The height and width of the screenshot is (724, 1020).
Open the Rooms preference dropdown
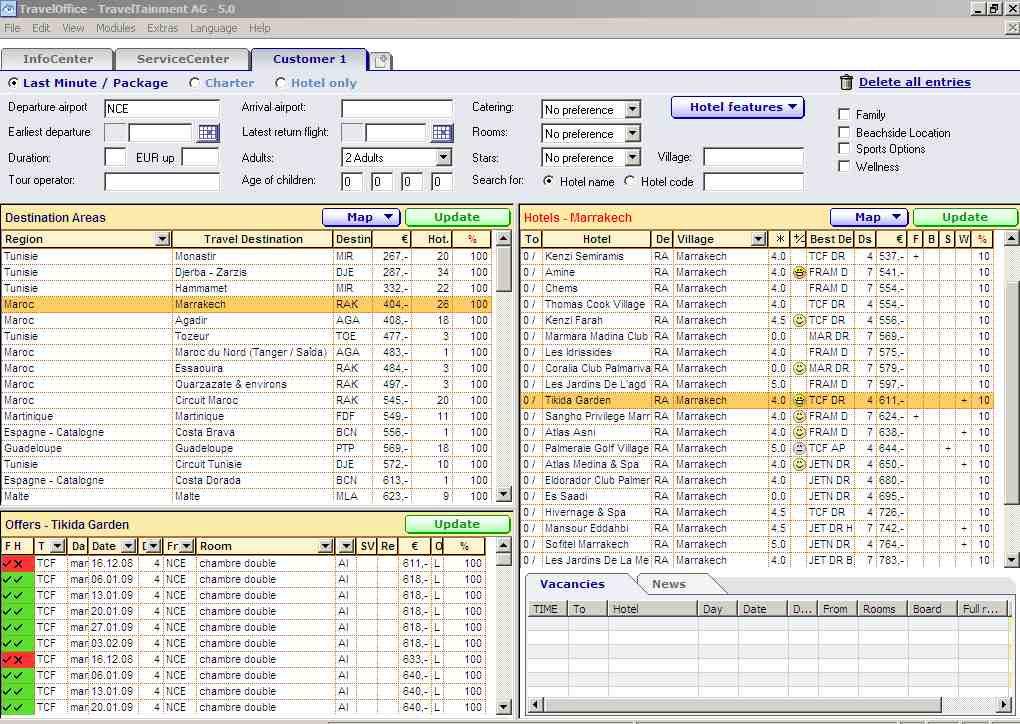click(632, 133)
